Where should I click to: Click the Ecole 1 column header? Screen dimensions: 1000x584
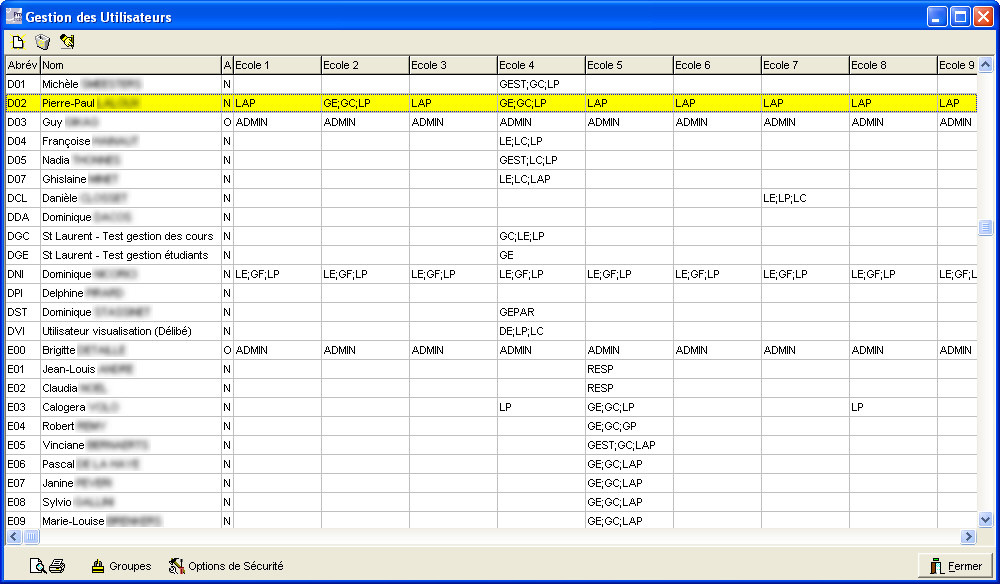coord(277,65)
